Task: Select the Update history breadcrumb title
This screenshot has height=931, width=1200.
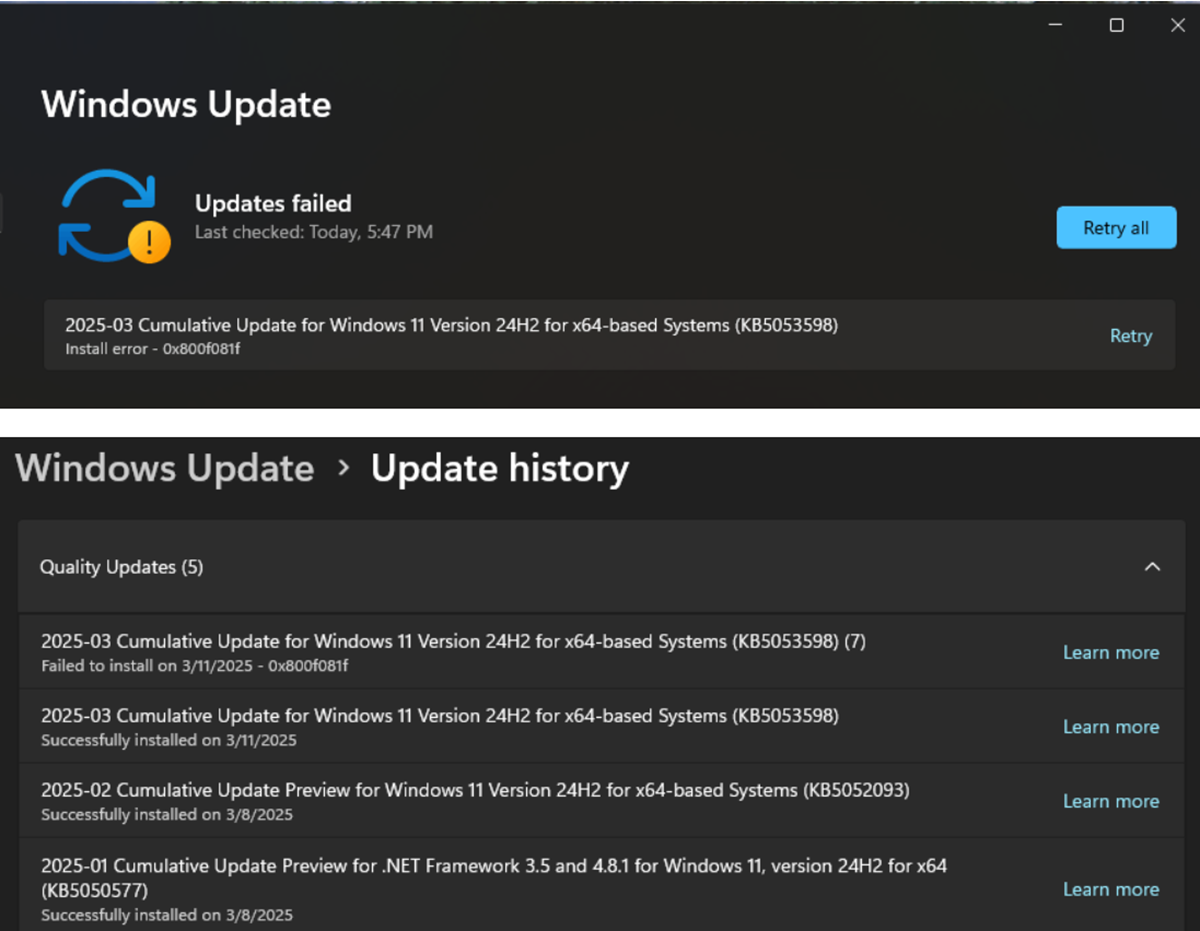Action: coord(499,467)
